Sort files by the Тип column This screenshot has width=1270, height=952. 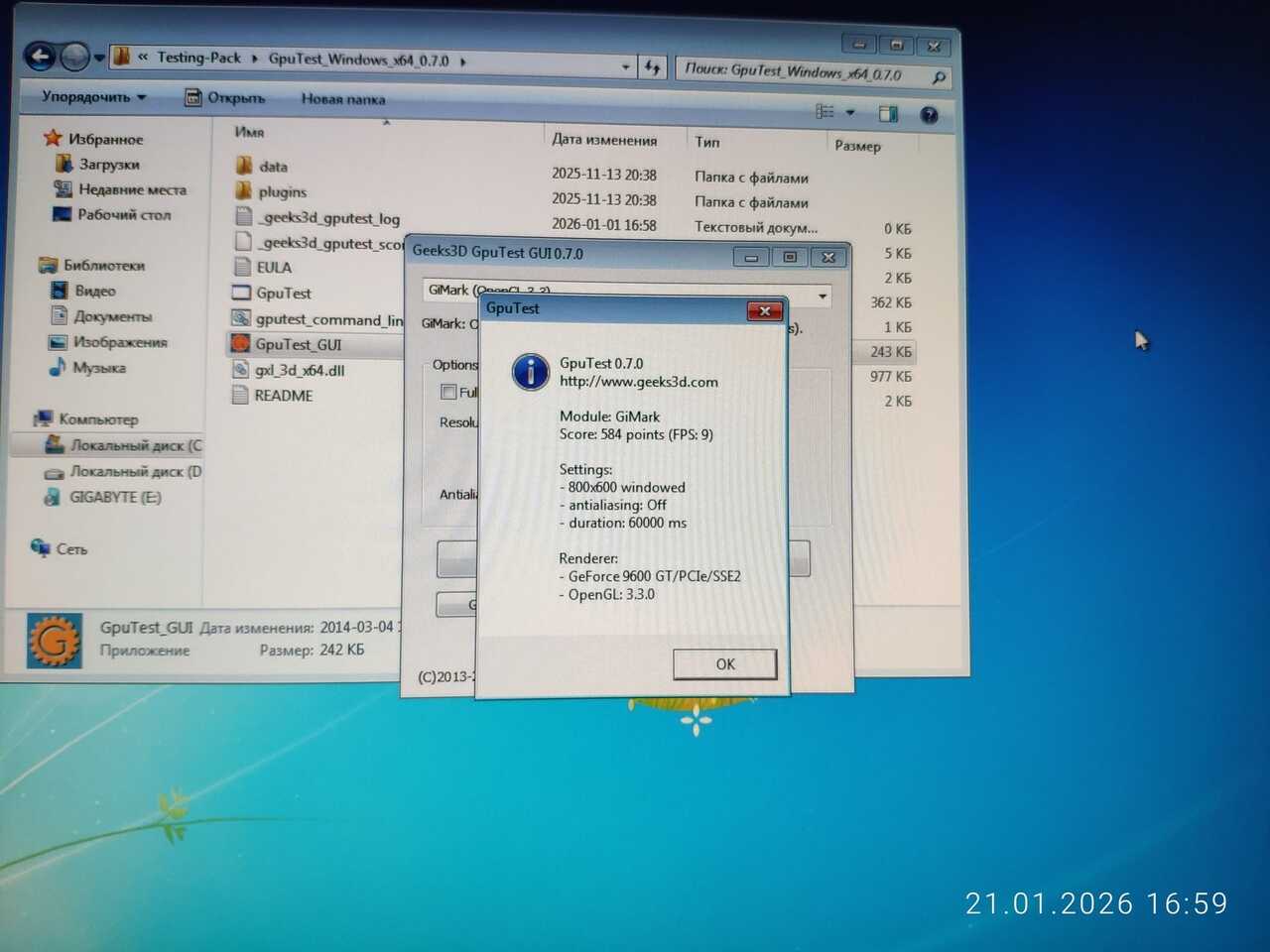[x=706, y=142]
